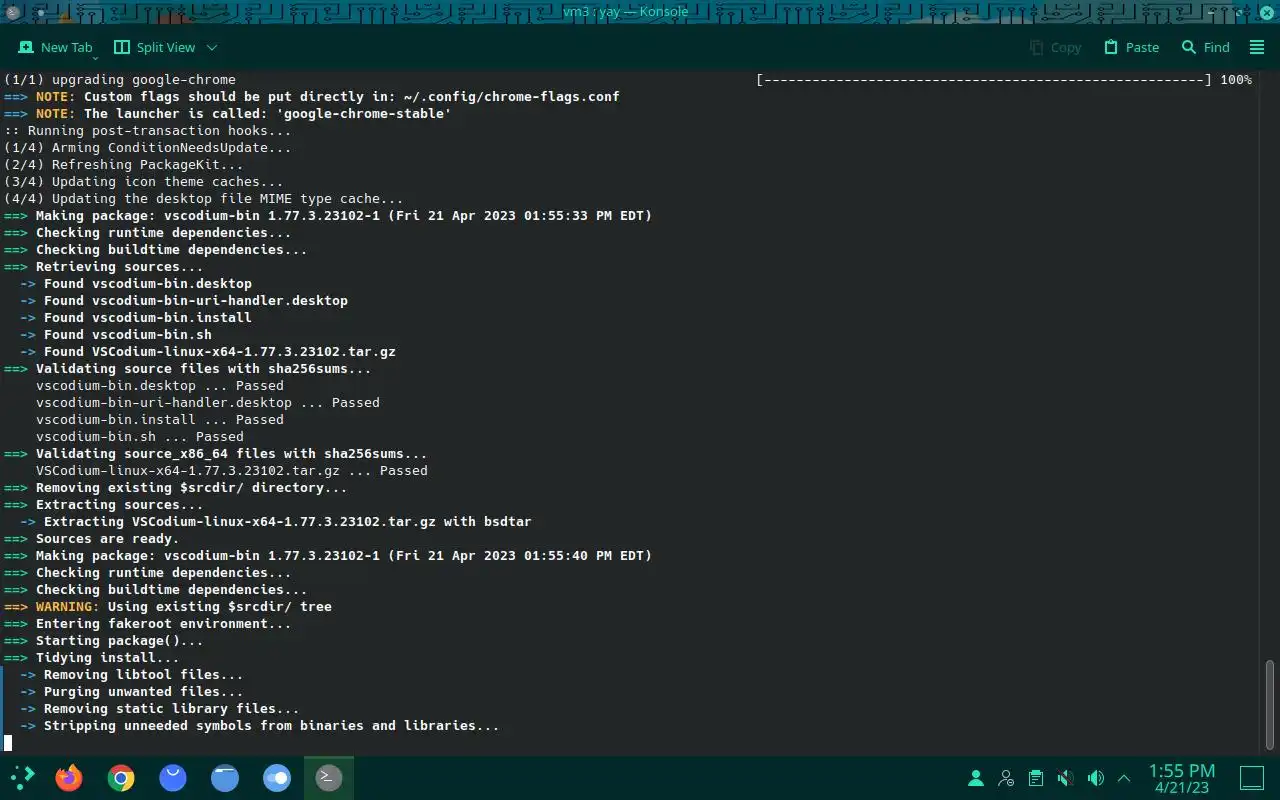Click the 'WARNING: Using existing $srcdir/ tree' line
This screenshot has width=1280, height=800.
point(168,607)
